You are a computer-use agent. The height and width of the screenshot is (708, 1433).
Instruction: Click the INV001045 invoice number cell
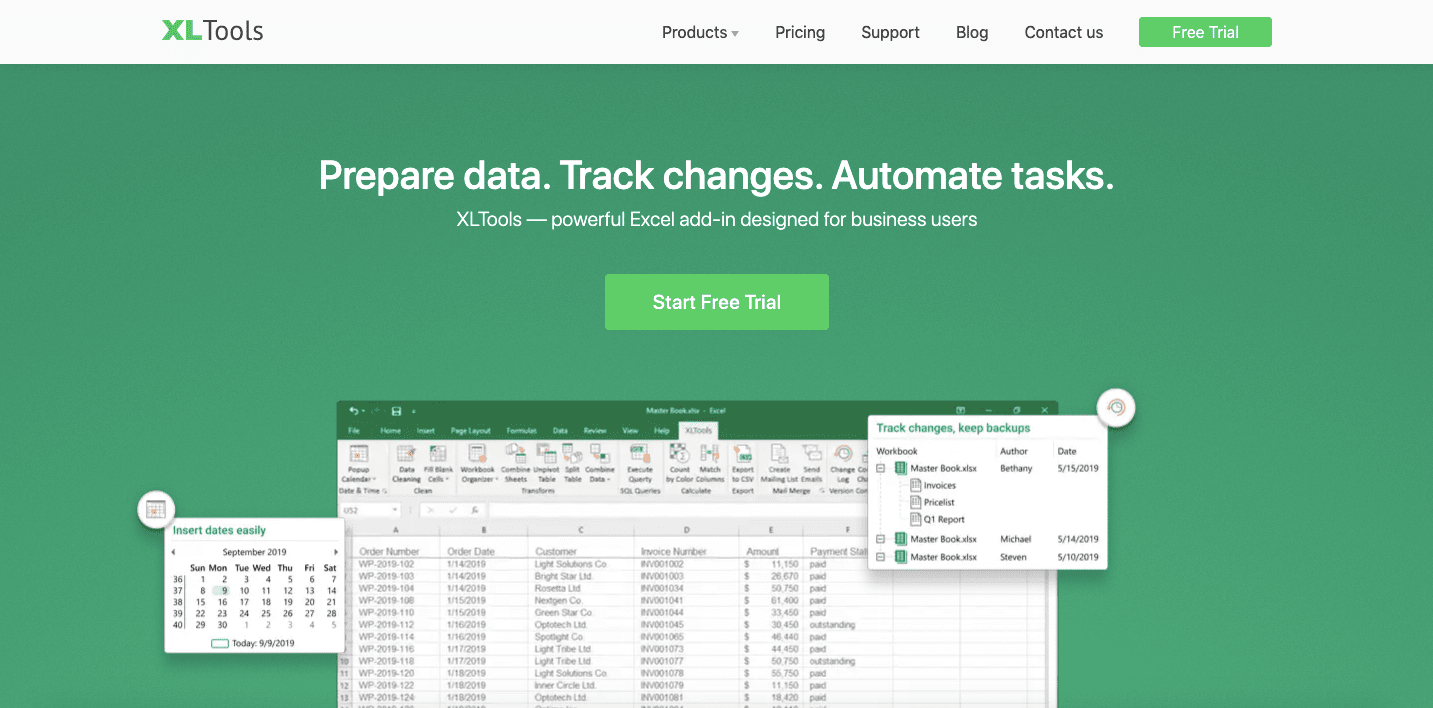point(684,625)
